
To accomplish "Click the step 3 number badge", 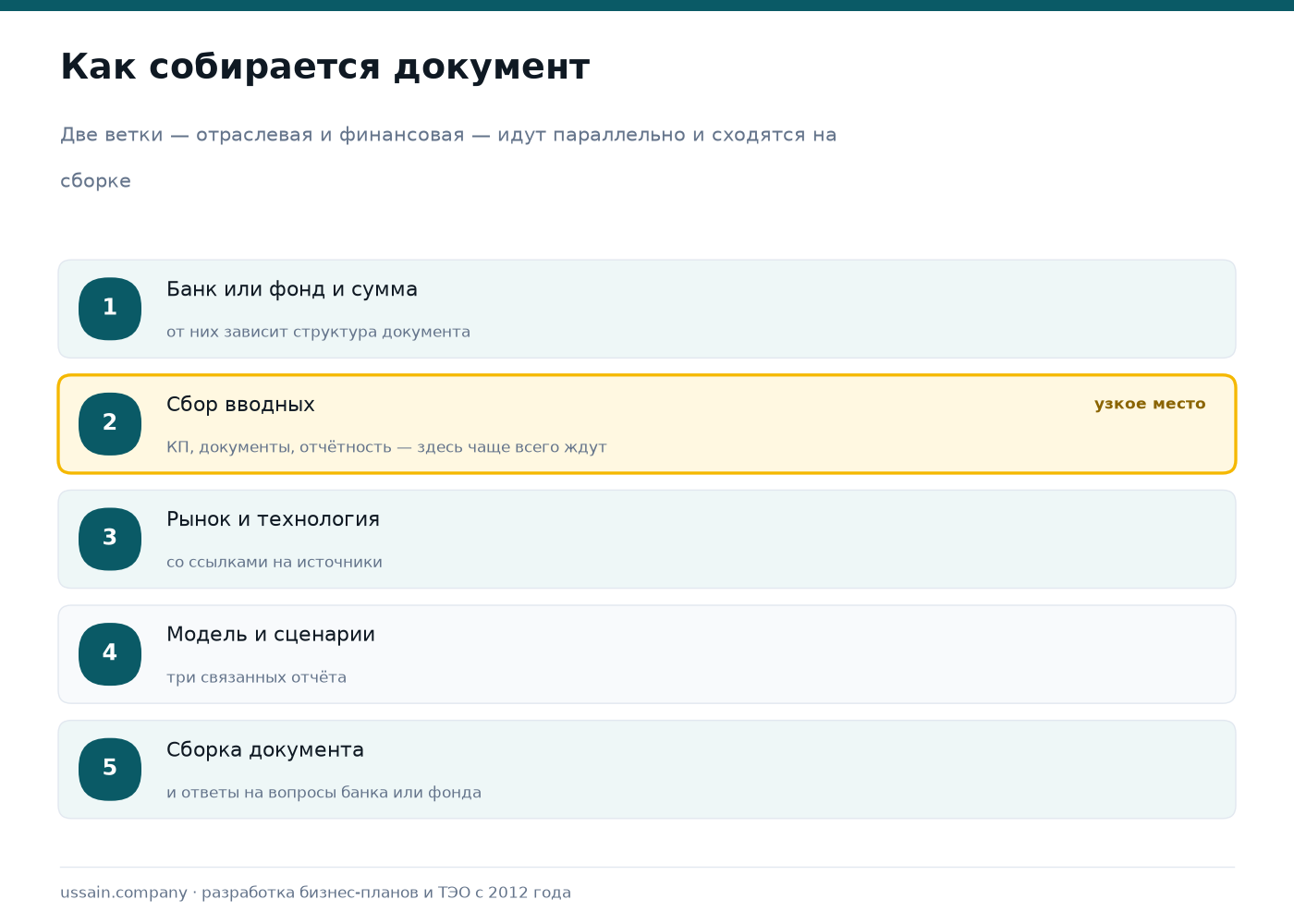I will coord(110,539).
